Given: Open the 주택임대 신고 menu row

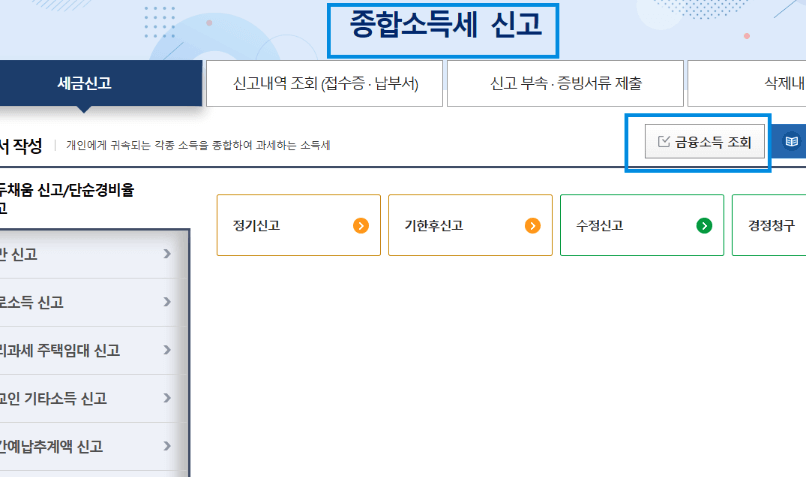Looking at the screenshot, I should (x=93, y=351).
